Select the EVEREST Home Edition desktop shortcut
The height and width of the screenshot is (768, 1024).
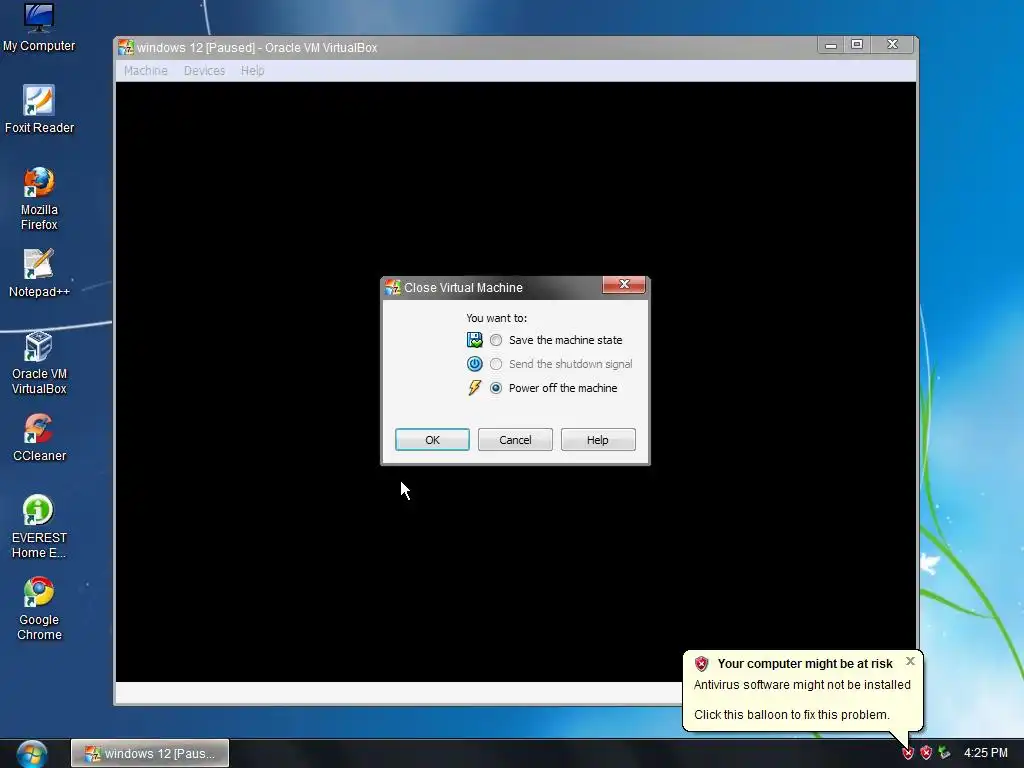tap(39, 527)
